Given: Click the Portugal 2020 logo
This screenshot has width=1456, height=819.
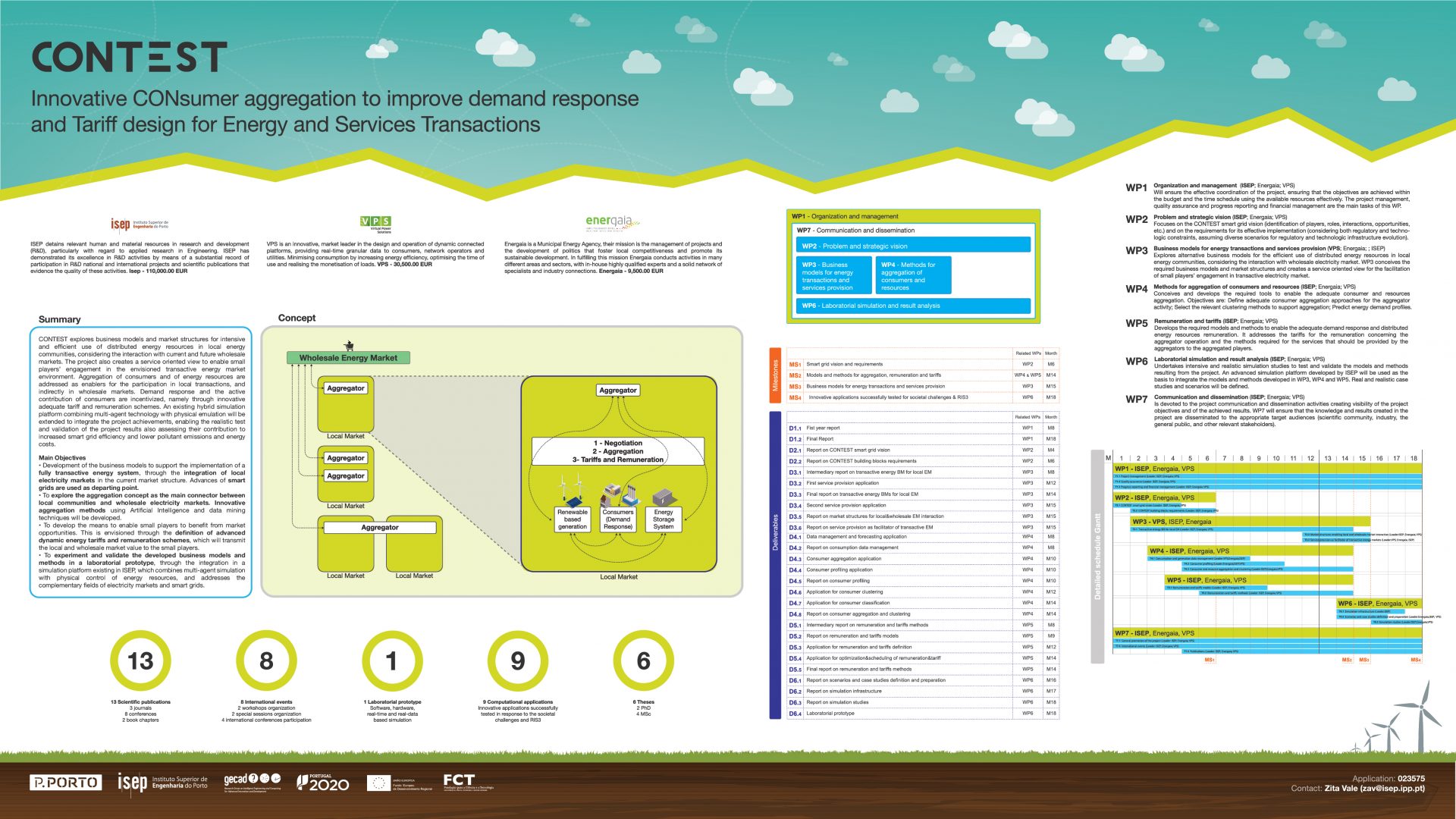Looking at the screenshot, I should click(x=323, y=783).
